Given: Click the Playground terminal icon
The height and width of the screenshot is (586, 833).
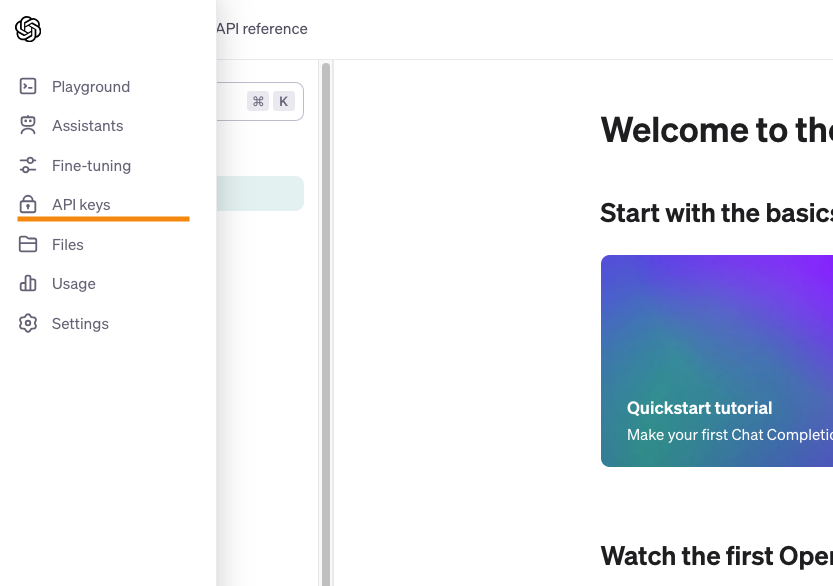Looking at the screenshot, I should click(28, 86).
